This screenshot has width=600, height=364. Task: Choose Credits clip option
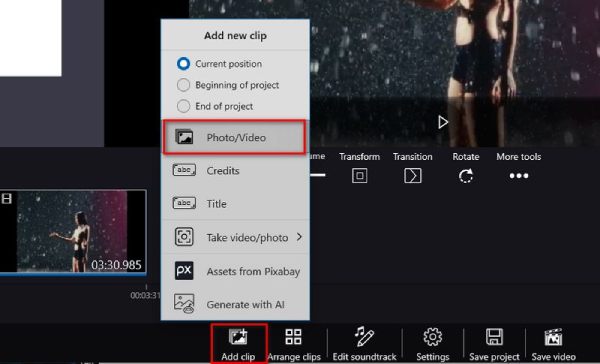[x=235, y=170]
